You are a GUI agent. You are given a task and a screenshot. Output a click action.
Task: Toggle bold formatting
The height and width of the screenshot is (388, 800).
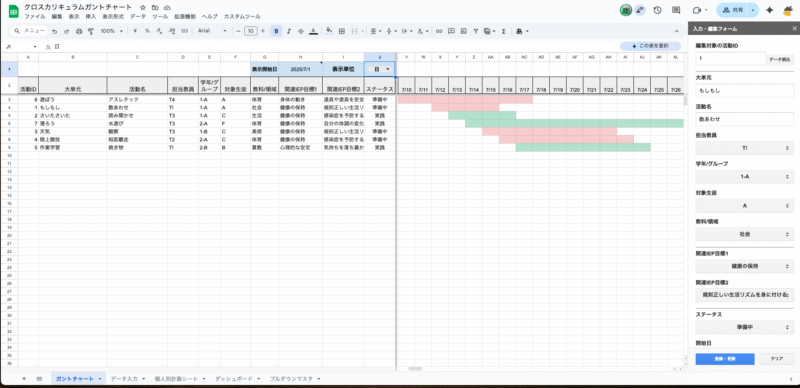[x=276, y=31]
